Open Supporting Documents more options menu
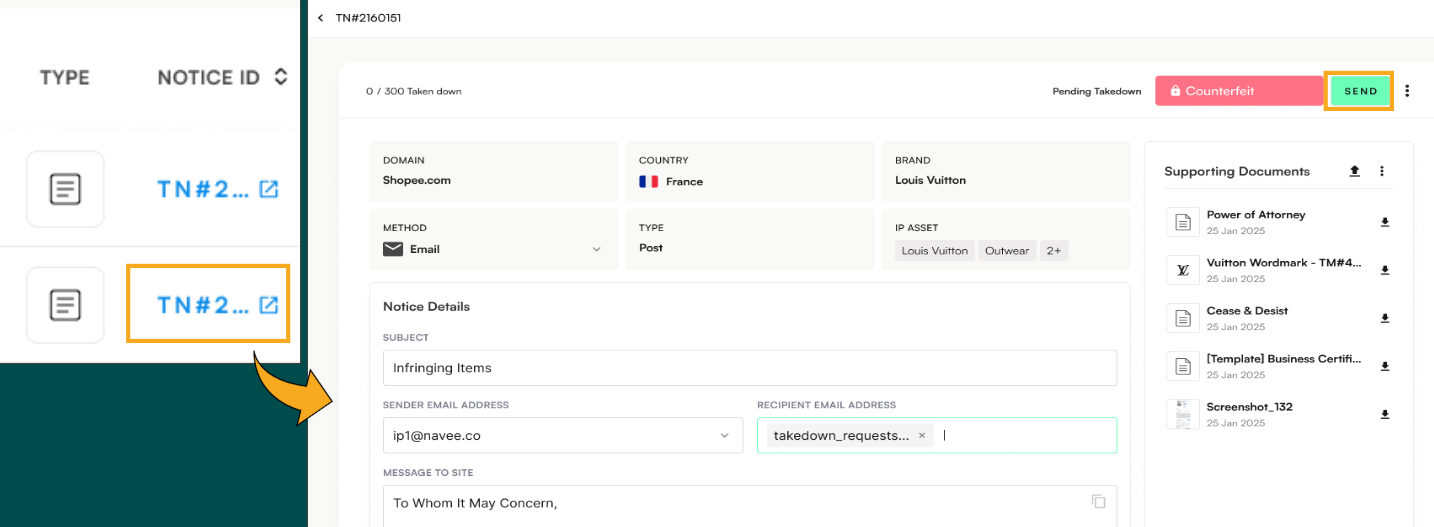Viewport: 1434px width, 527px height. pyautogui.click(x=1382, y=171)
